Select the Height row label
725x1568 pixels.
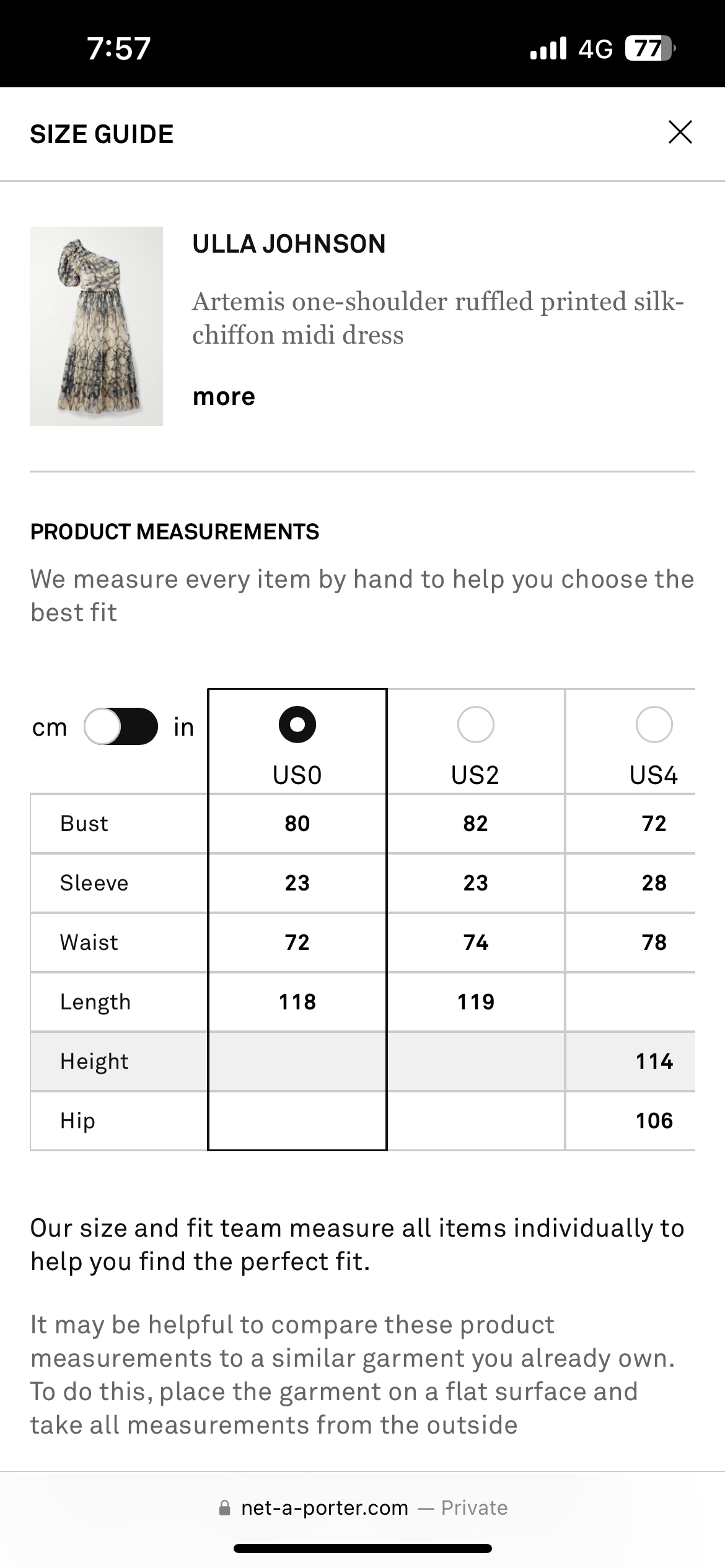pos(94,1061)
